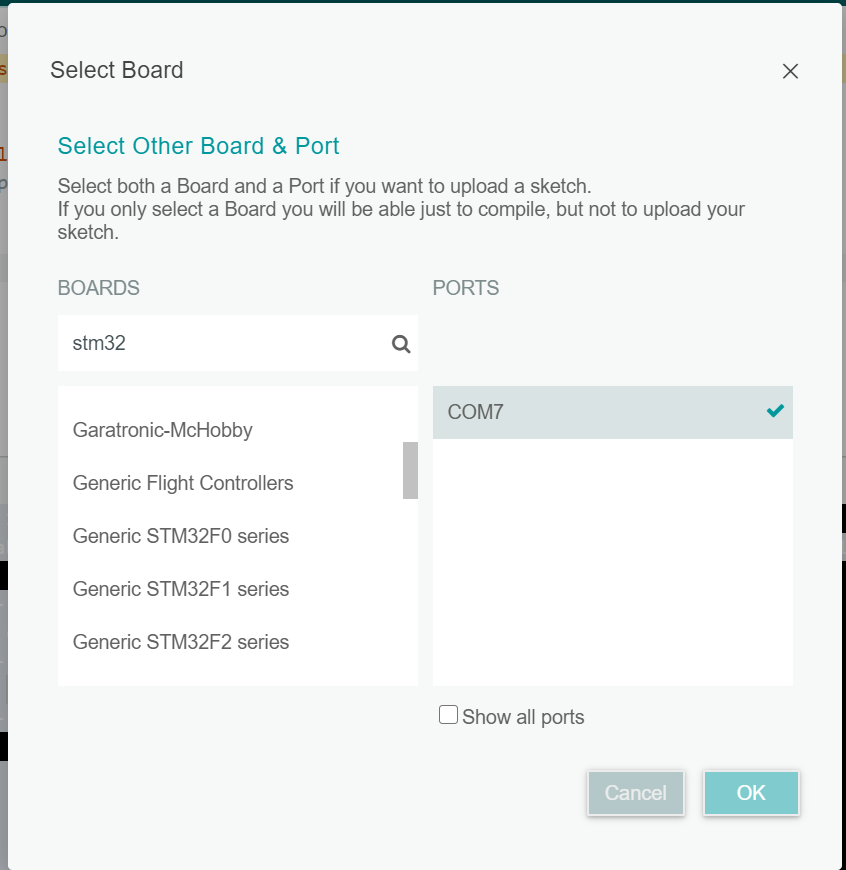Click the stm32 board search field
846x870 pixels.
(x=200, y=343)
